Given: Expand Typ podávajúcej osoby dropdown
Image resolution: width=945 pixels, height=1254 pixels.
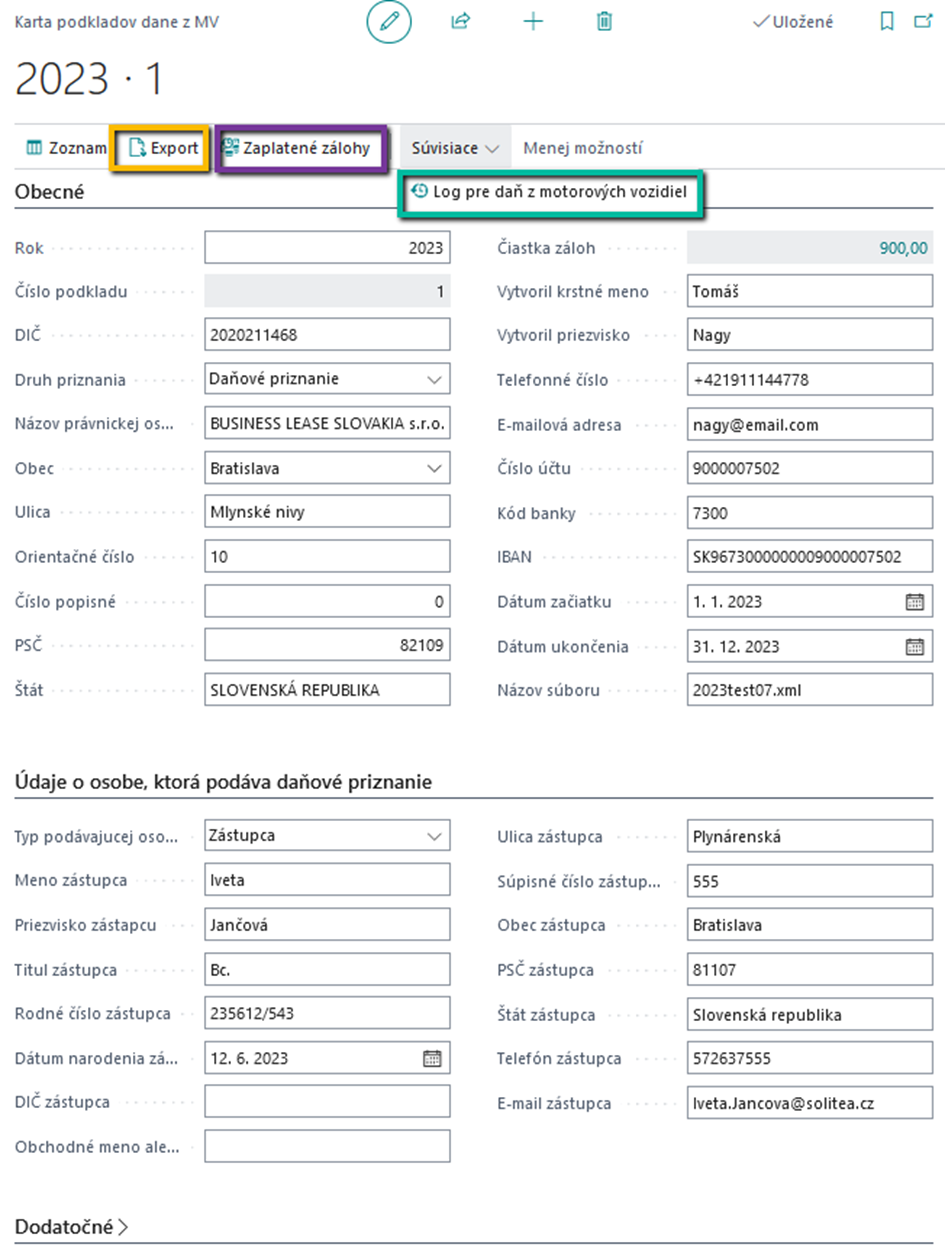Looking at the screenshot, I should [433, 836].
